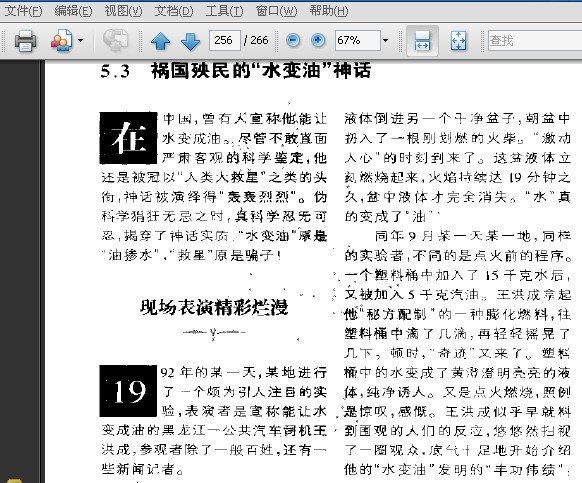Click the drop cap 19 block
This screenshot has height=483, width=582.
[128, 391]
